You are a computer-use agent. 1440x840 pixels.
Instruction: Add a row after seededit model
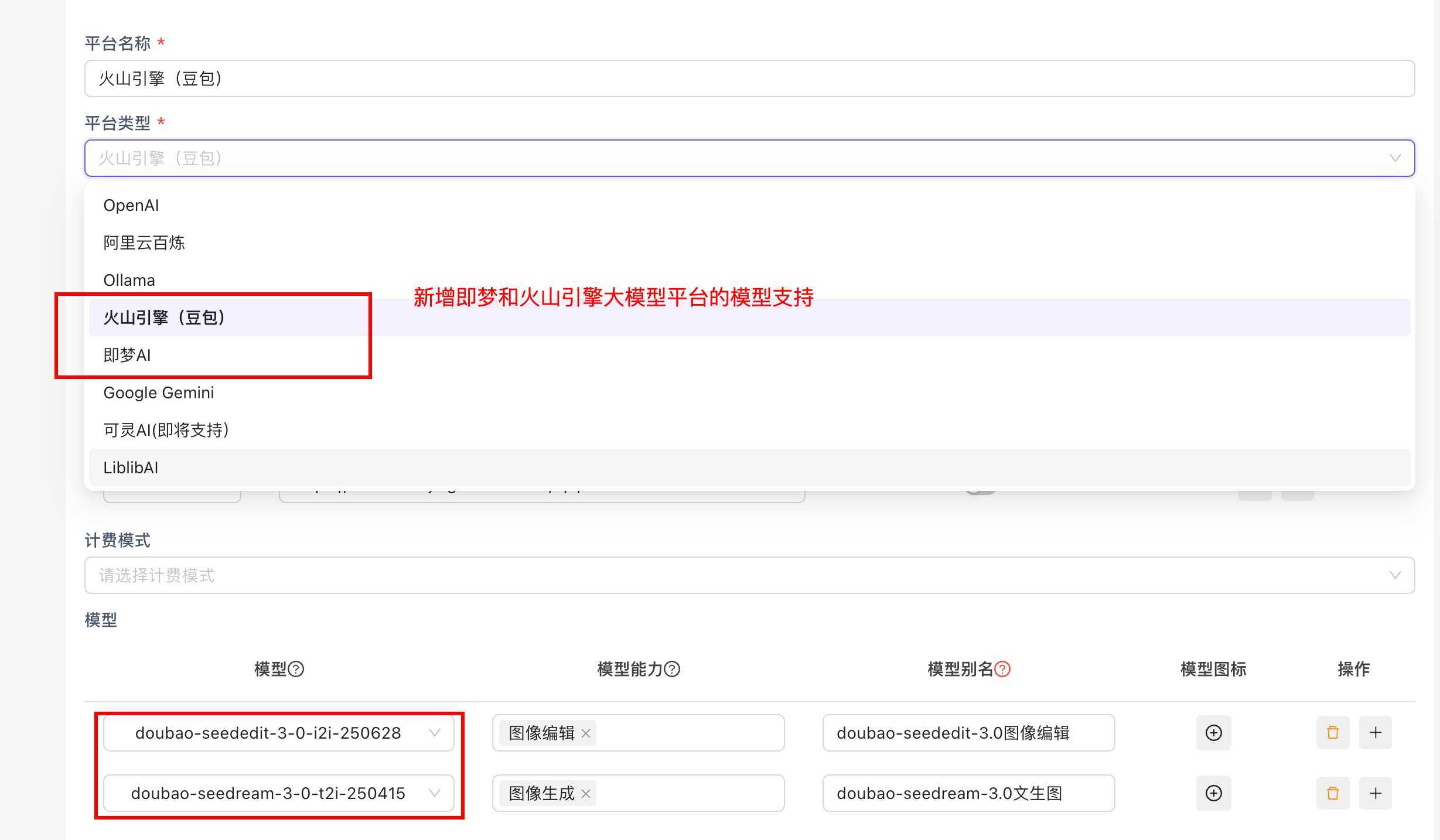coord(1376,733)
